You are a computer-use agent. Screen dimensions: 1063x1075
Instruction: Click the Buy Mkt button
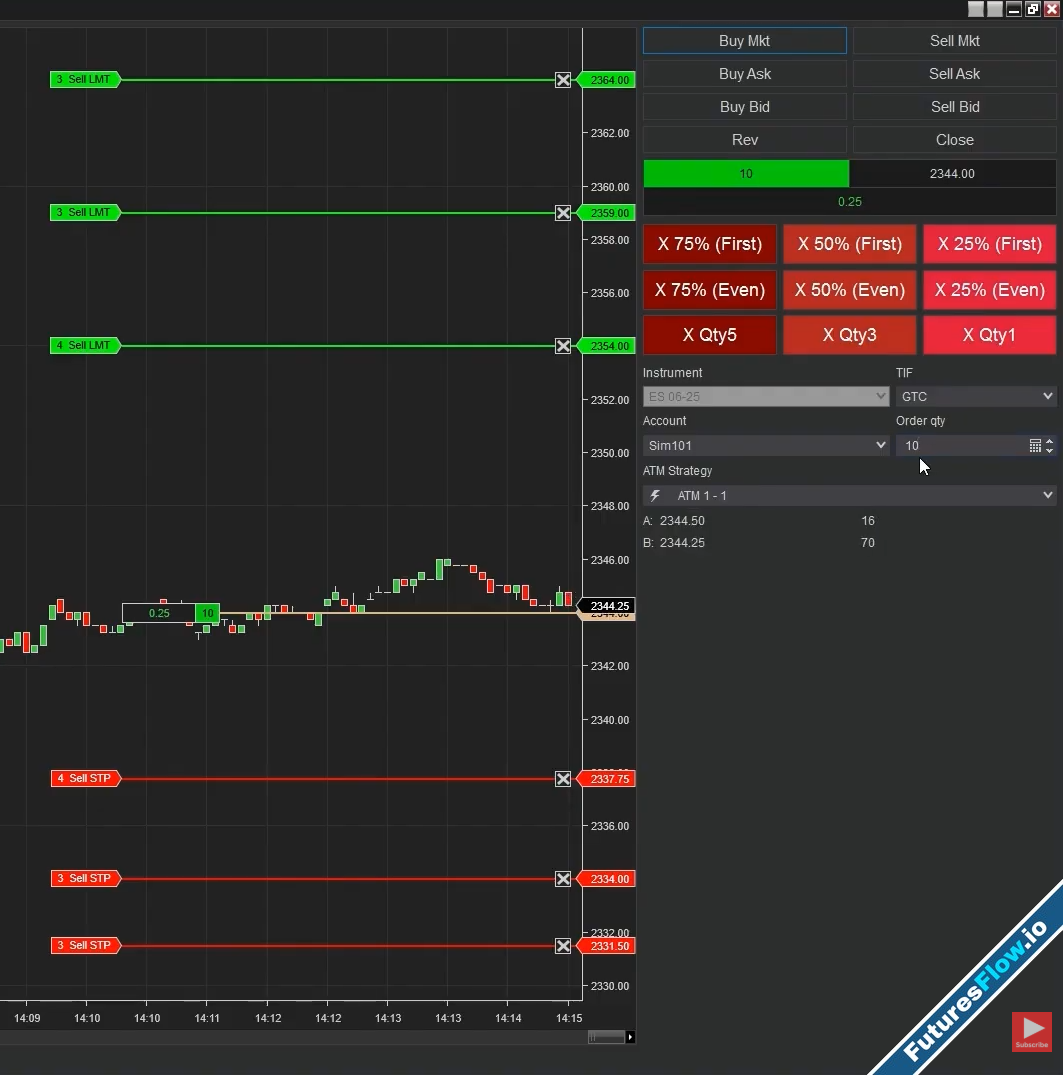click(745, 41)
